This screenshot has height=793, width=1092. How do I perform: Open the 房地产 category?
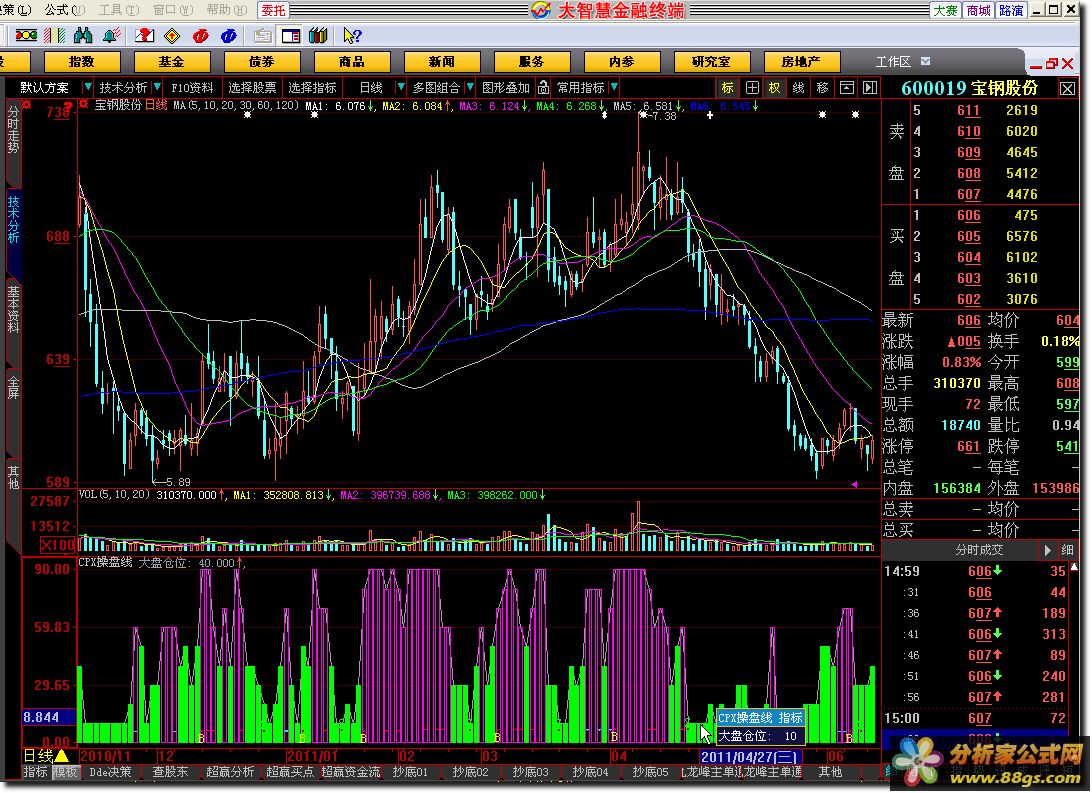(802, 62)
